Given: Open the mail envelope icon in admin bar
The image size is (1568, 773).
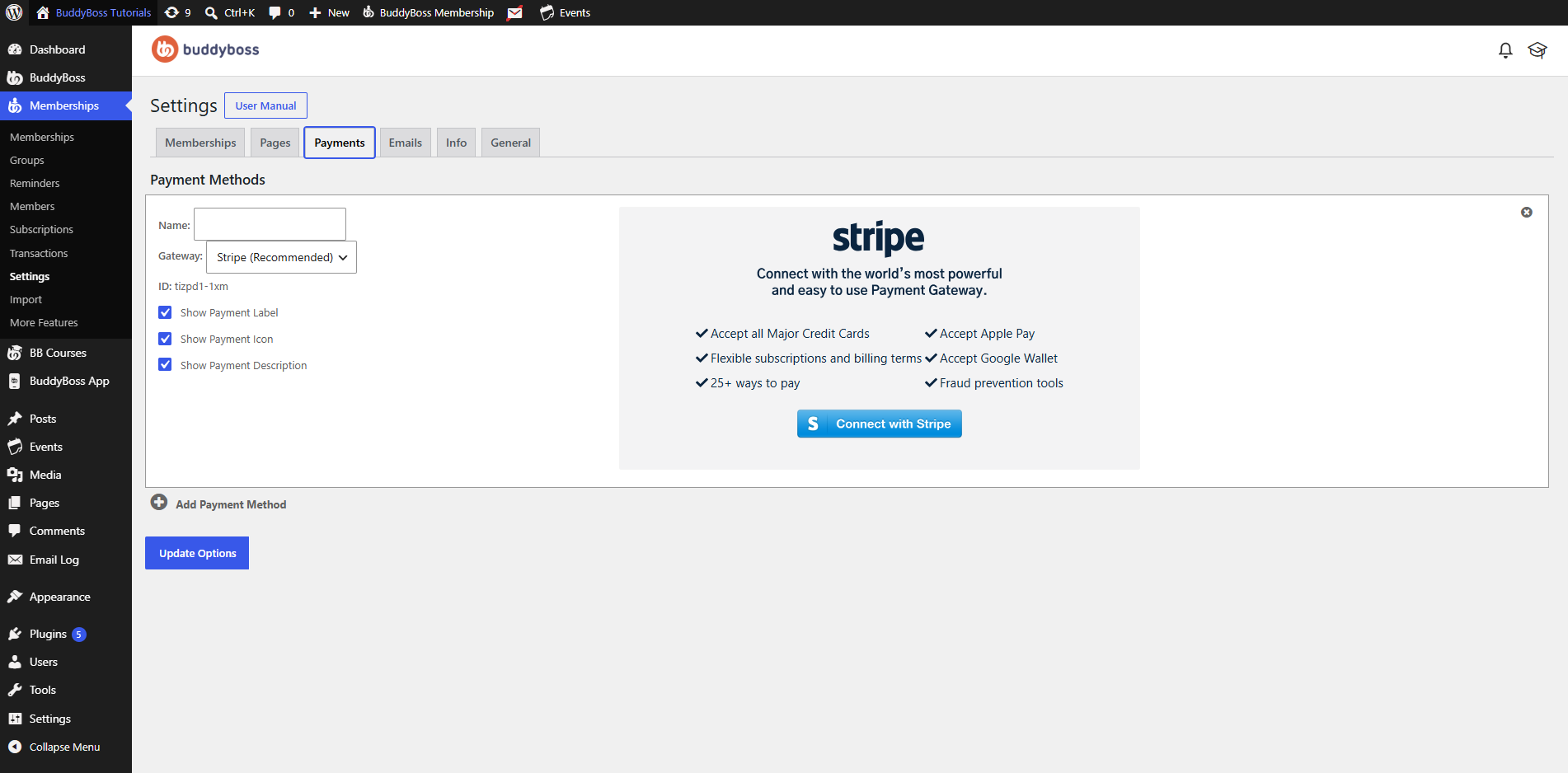Looking at the screenshot, I should pyautogui.click(x=515, y=12).
